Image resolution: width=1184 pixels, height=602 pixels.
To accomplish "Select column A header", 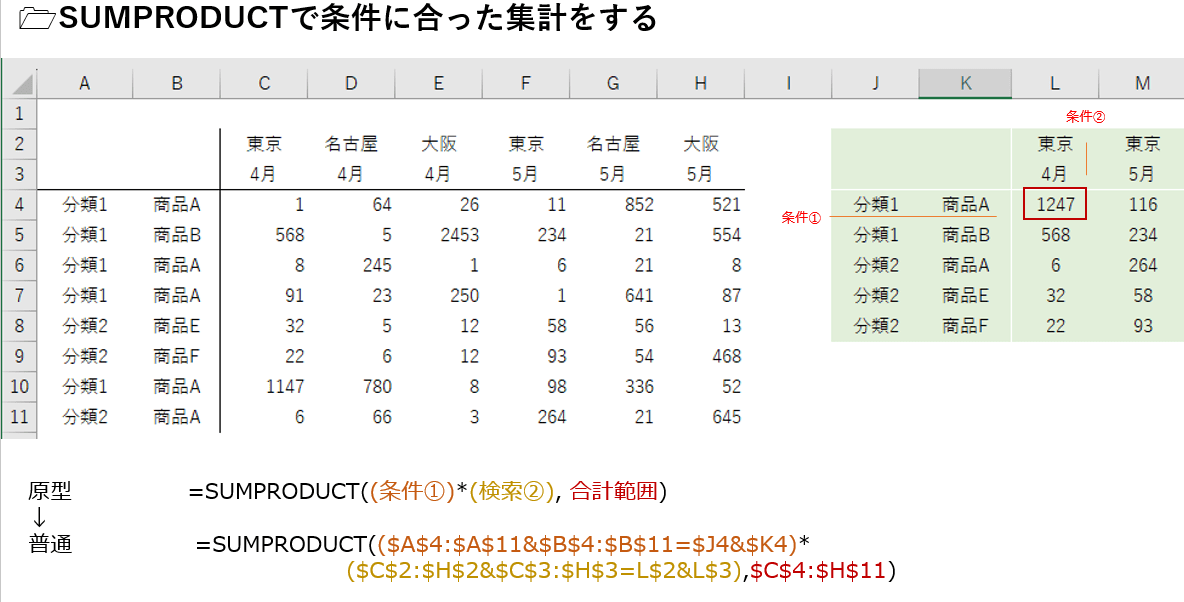I will click(x=85, y=84).
